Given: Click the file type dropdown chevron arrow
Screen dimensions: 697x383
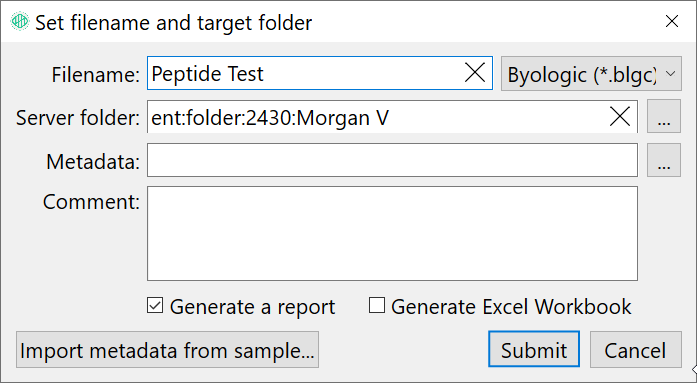Looking at the screenshot, I should point(671,74).
